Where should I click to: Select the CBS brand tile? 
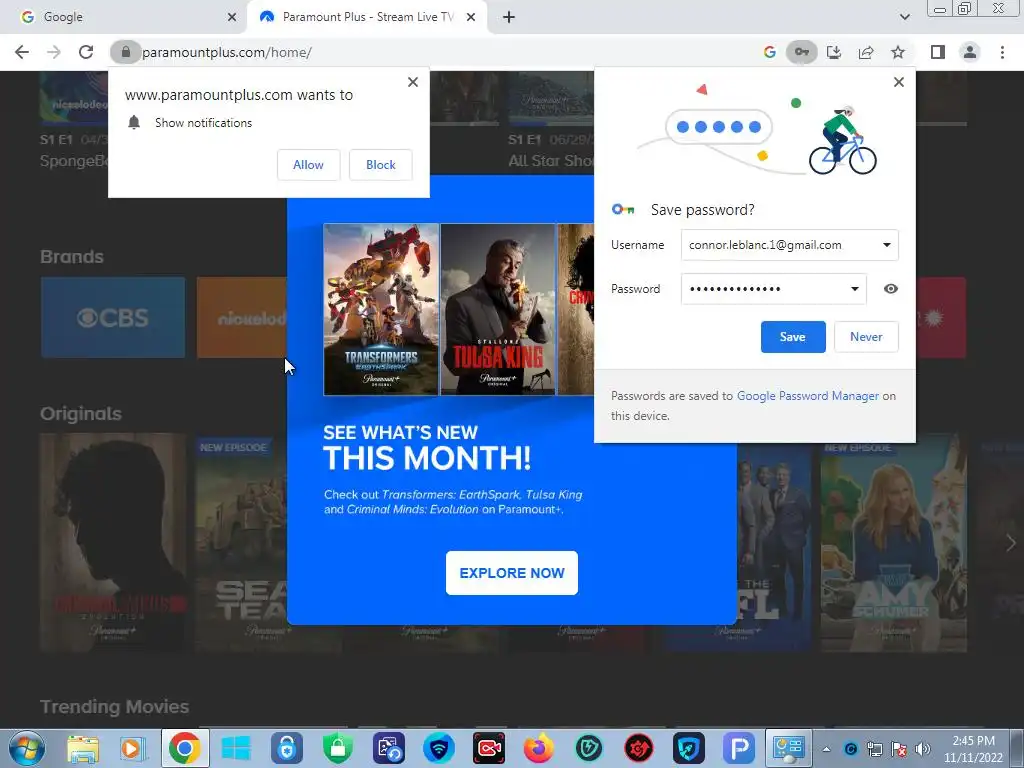pos(113,317)
